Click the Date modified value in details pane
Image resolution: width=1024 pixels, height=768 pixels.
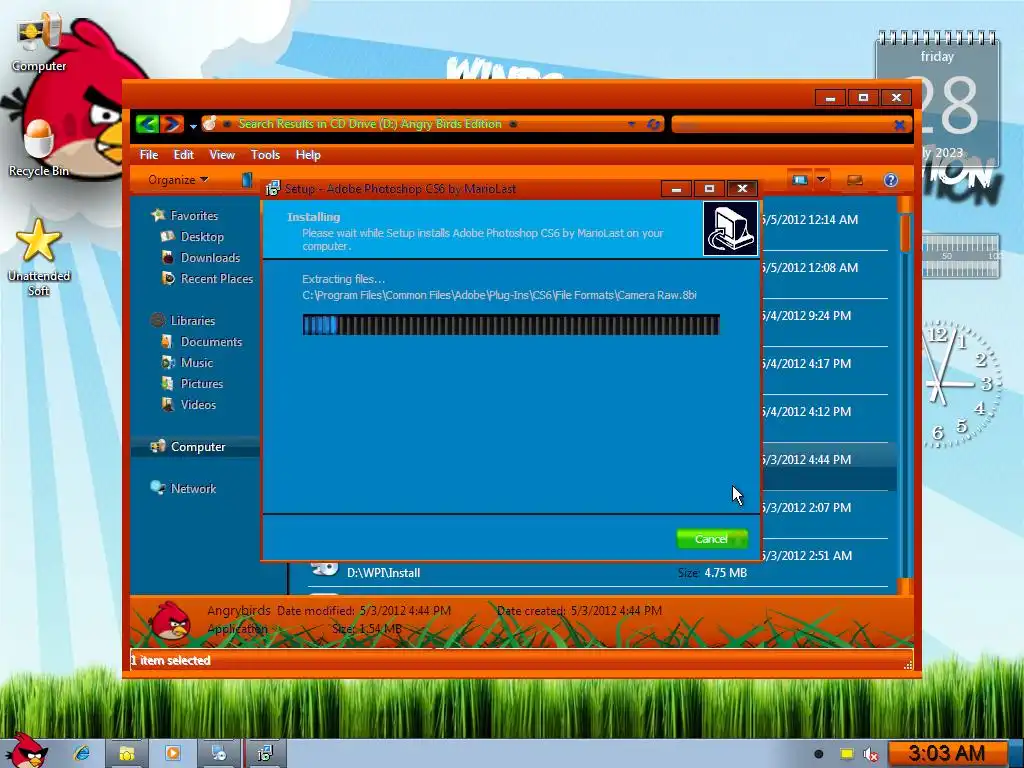[x=405, y=611]
